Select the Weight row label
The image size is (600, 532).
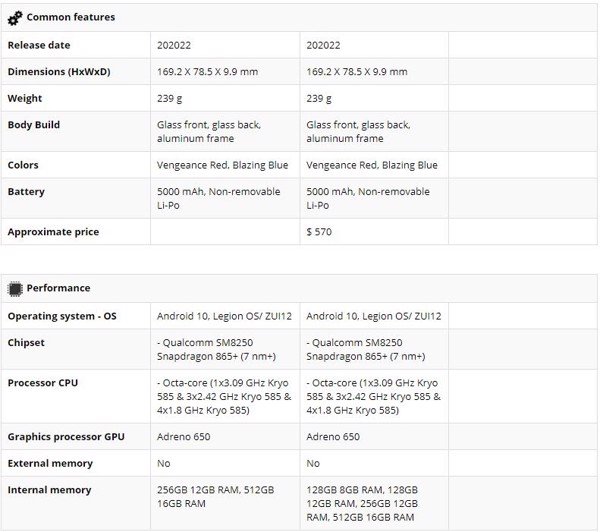24,98
